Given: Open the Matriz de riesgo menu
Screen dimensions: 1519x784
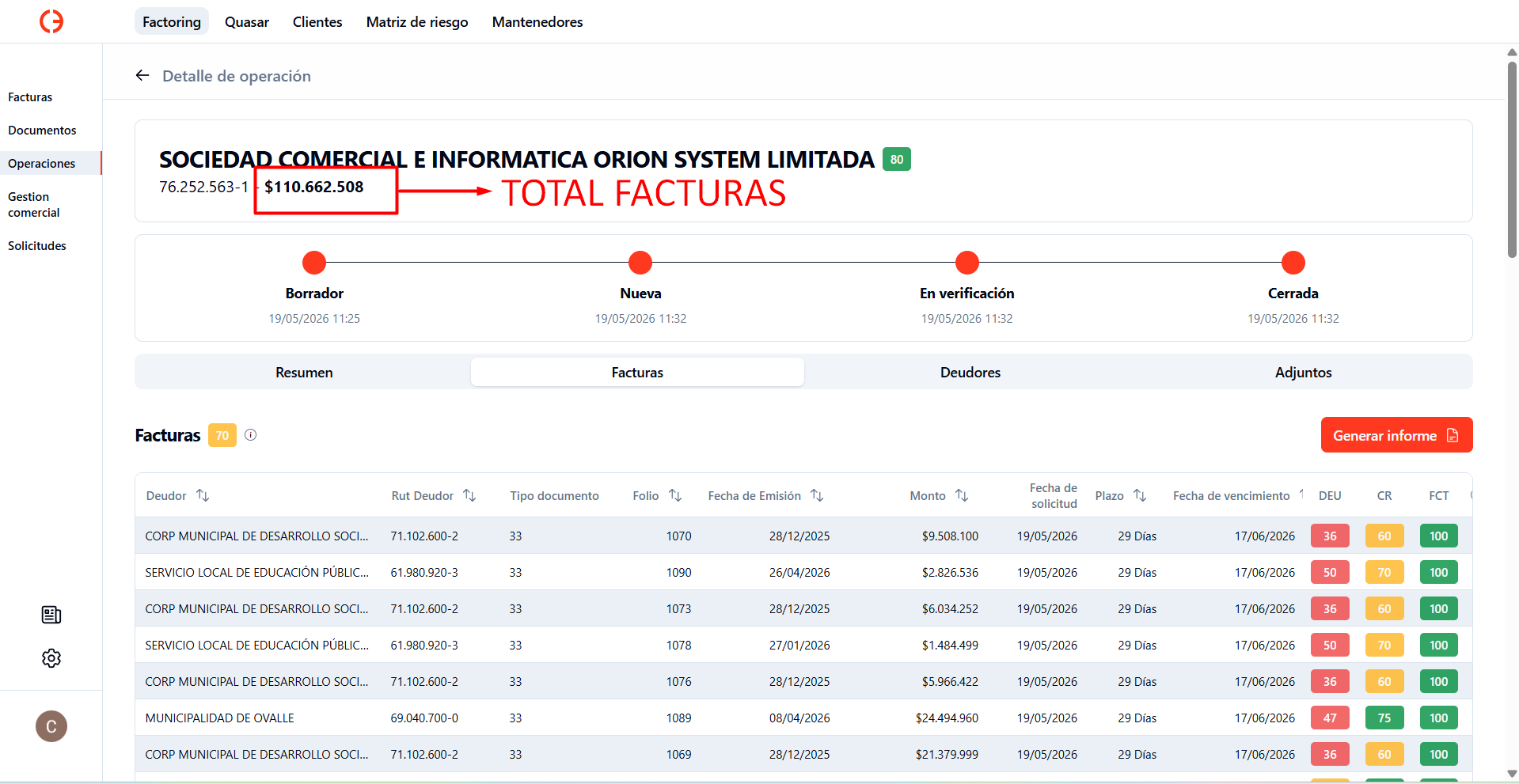Looking at the screenshot, I should tap(417, 21).
